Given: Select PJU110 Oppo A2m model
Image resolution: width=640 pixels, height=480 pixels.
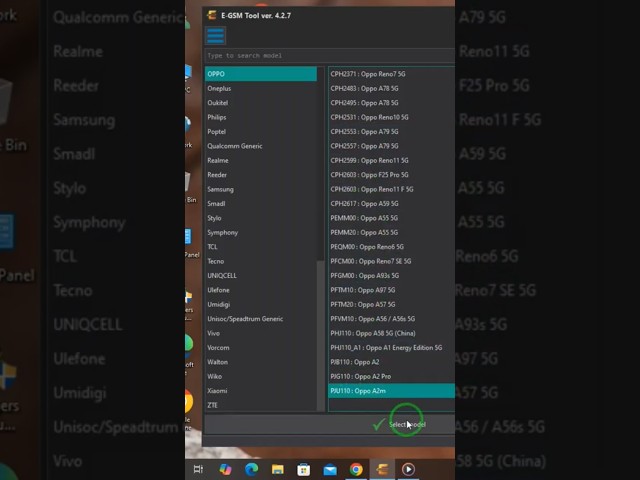Looking at the screenshot, I should 391,391.
